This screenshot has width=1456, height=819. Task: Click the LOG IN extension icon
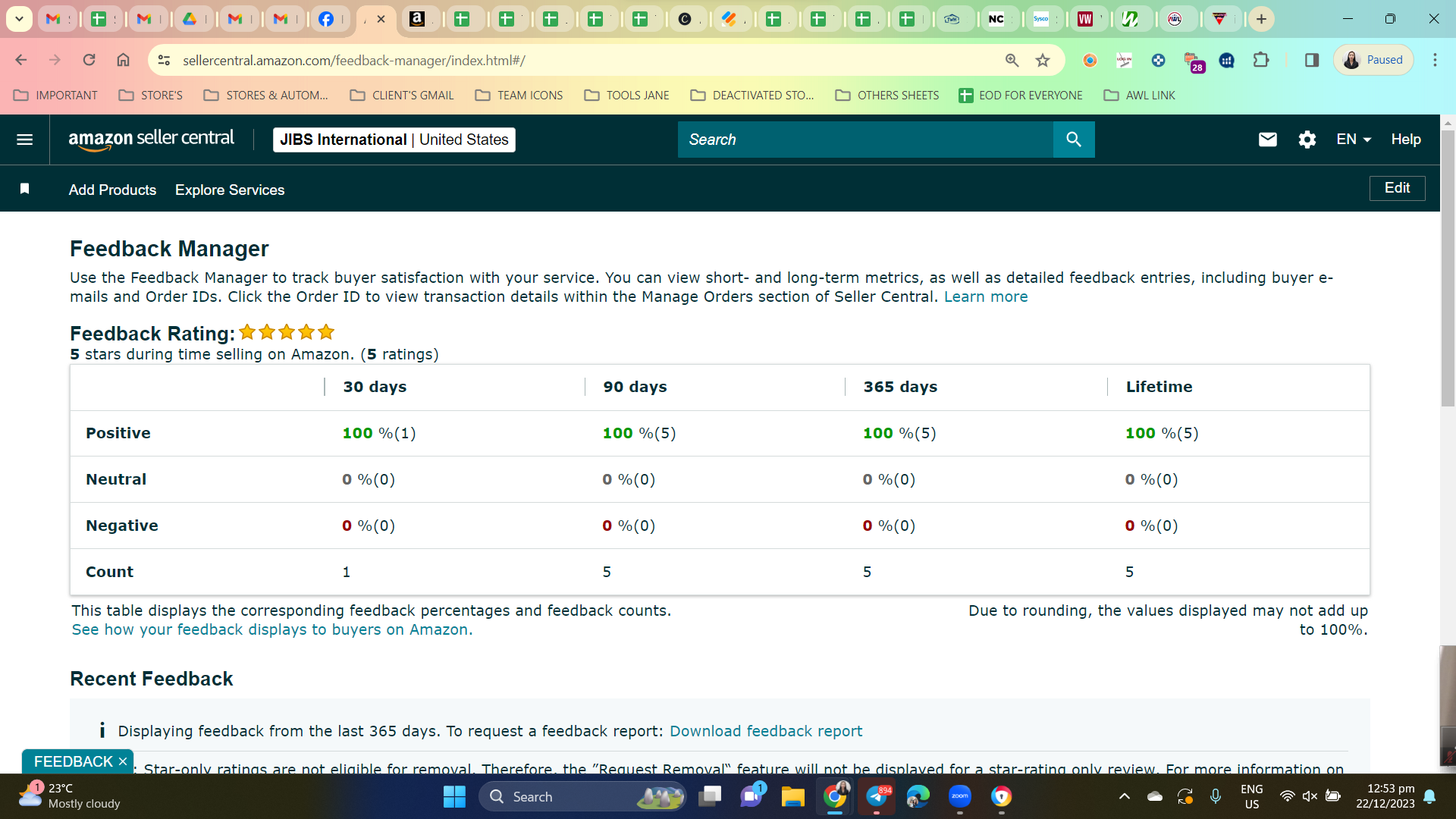1124,60
